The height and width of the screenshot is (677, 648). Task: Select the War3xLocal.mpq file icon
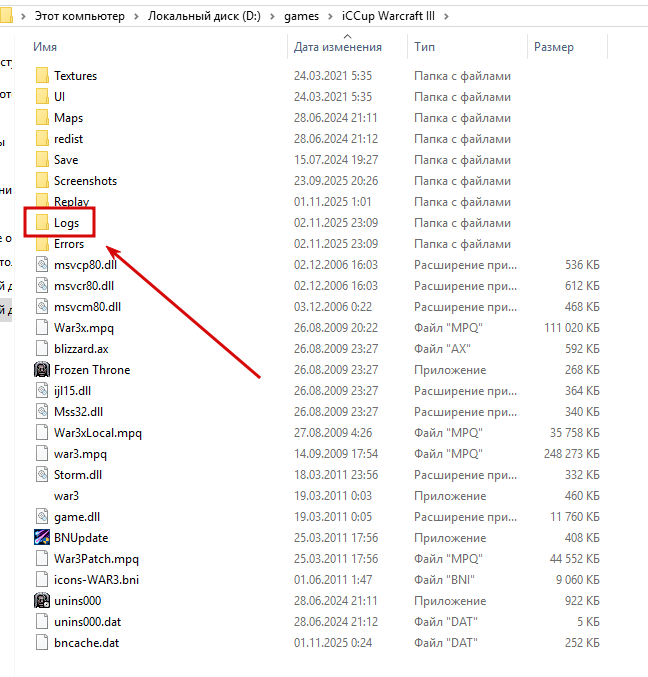click(x=42, y=433)
